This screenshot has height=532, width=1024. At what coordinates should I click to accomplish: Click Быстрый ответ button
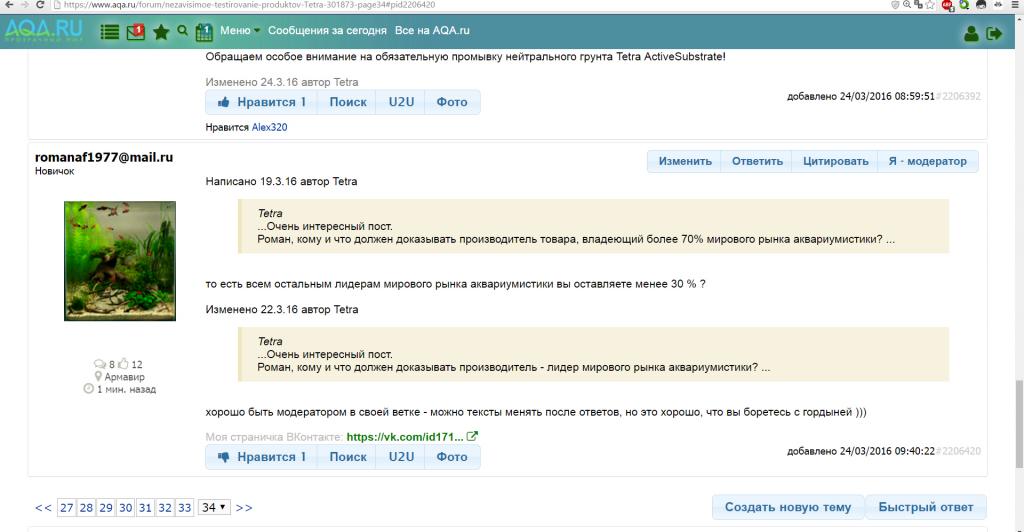(x=925, y=507)
